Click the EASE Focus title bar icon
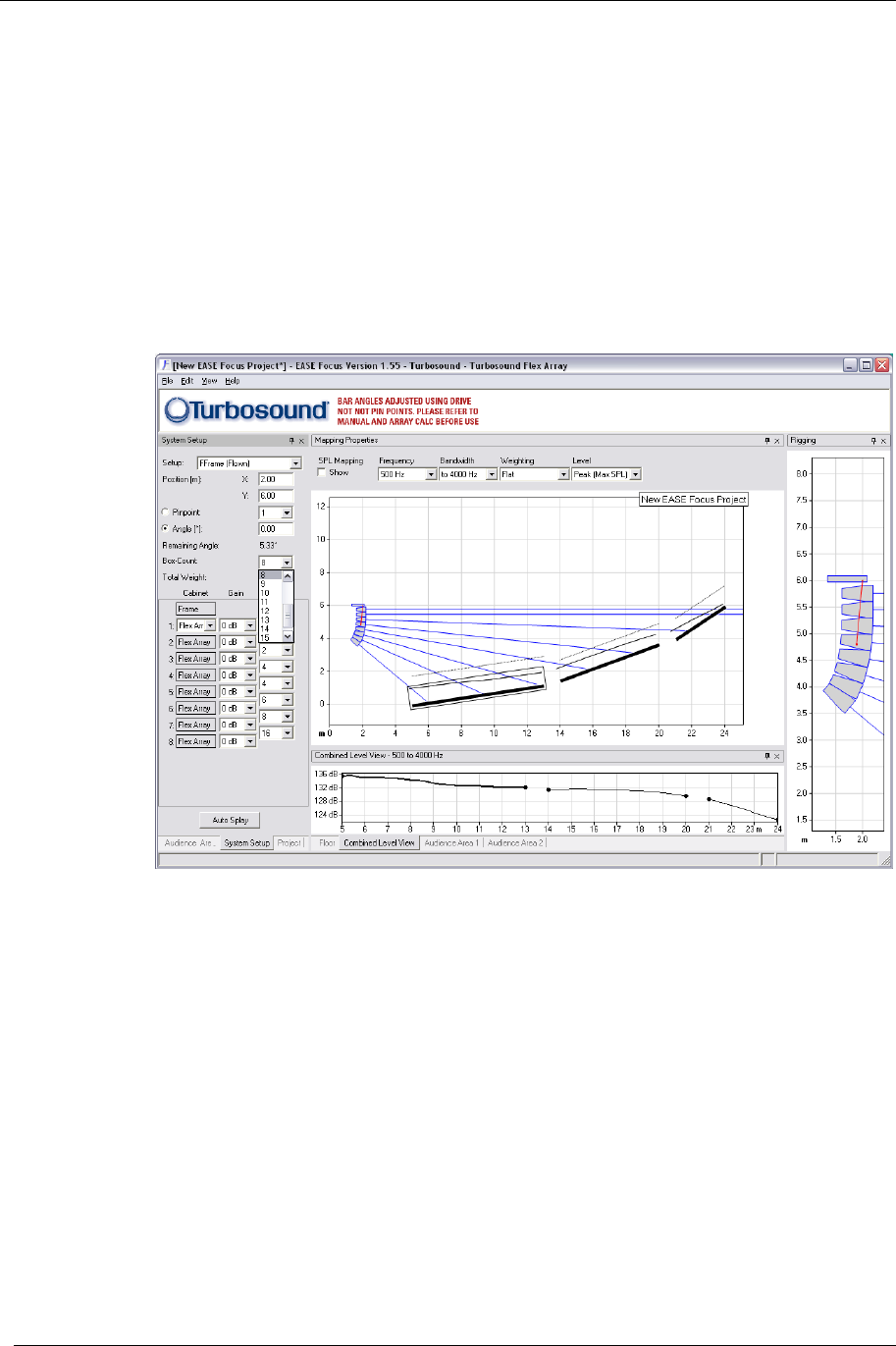896x1346 pixels. click(x=166, y=365)
